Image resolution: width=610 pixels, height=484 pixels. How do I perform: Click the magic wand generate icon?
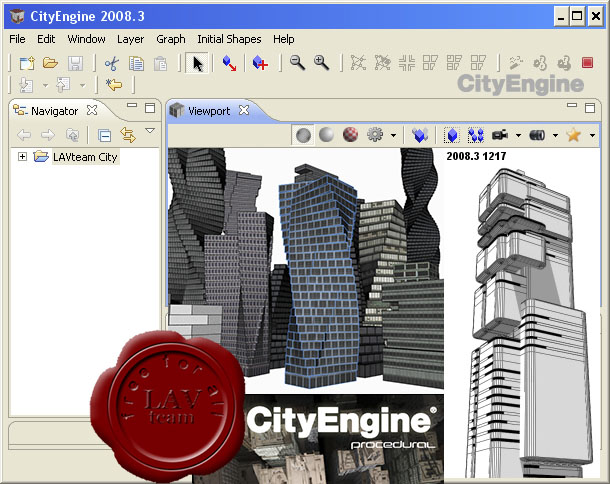coord(516,63)
